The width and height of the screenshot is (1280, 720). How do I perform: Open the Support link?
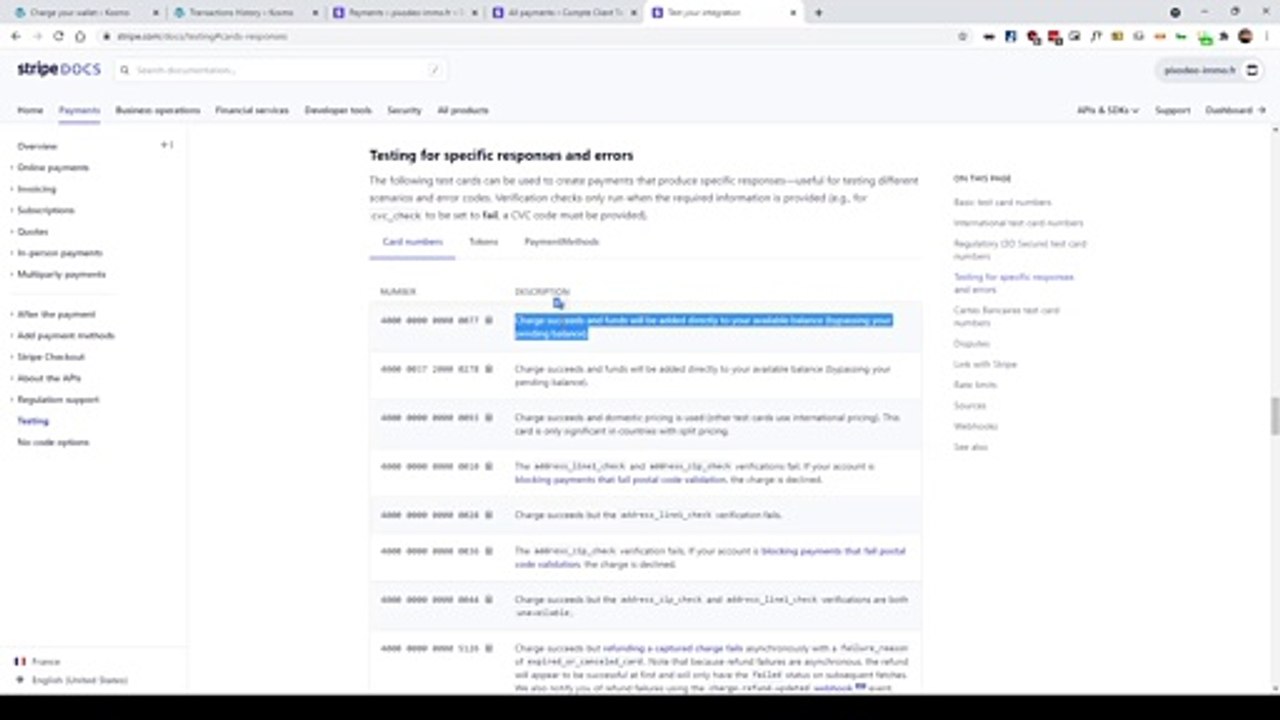coord(1172,110)
